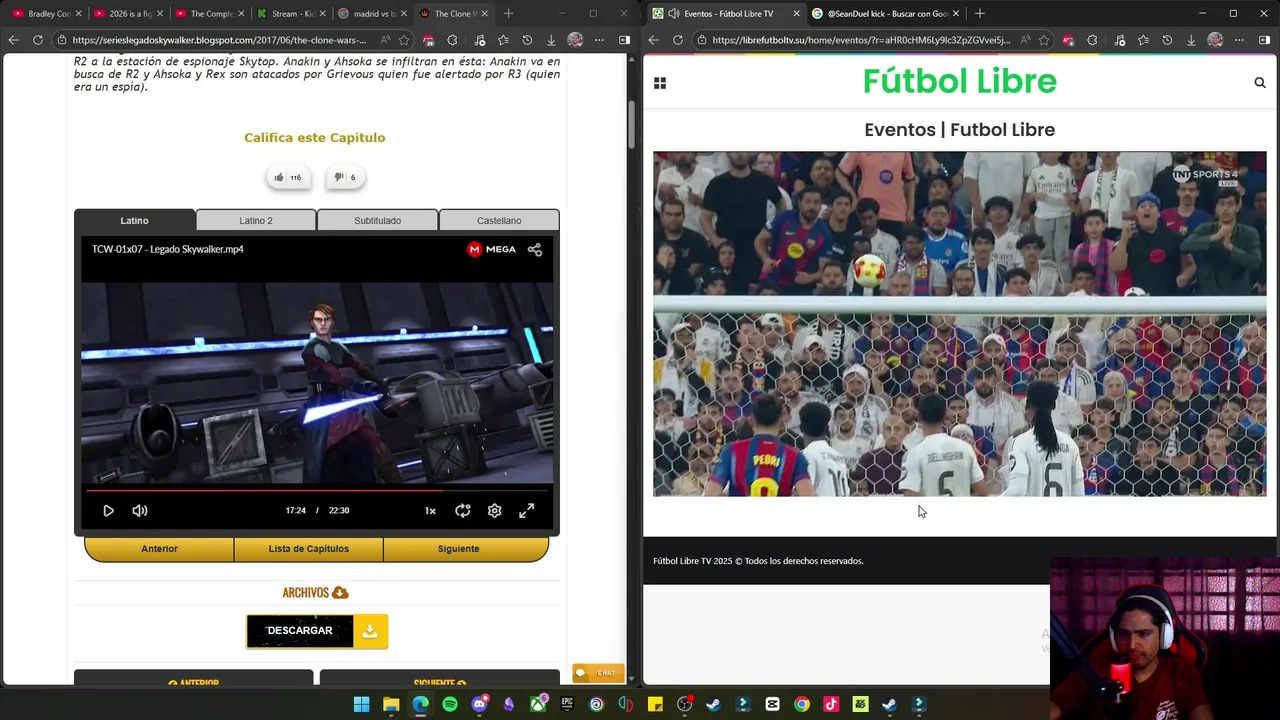Click the Fútbol Libre search icon

1260,83
